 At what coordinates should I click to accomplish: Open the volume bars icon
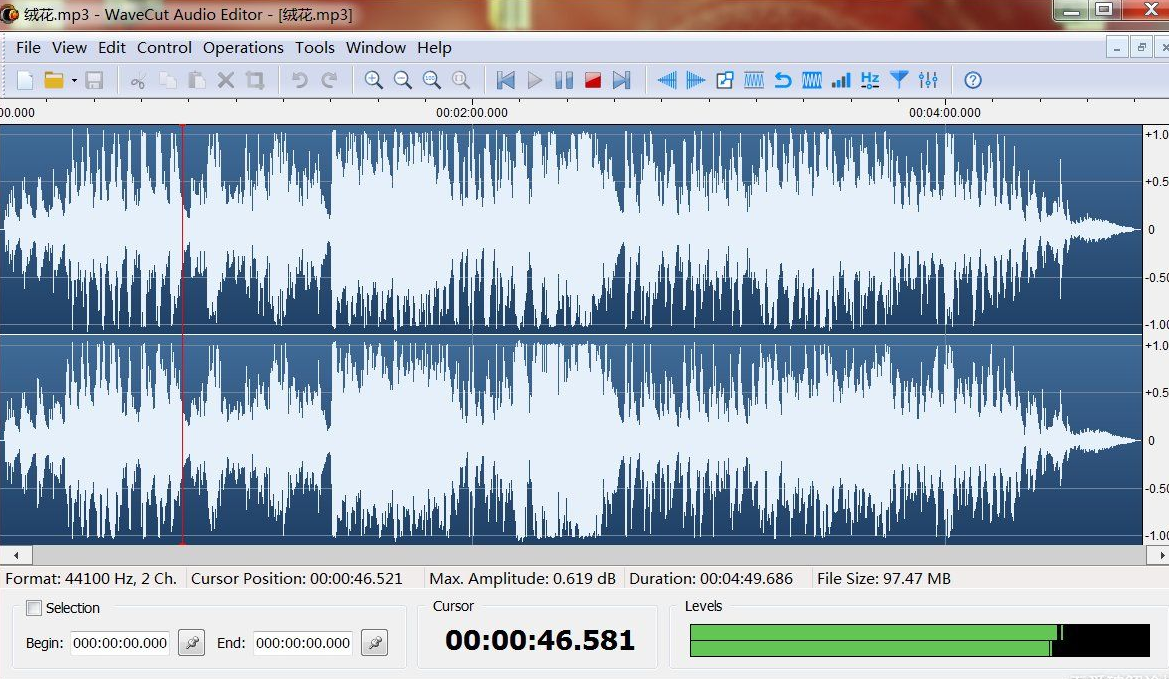tap(841, 80)
